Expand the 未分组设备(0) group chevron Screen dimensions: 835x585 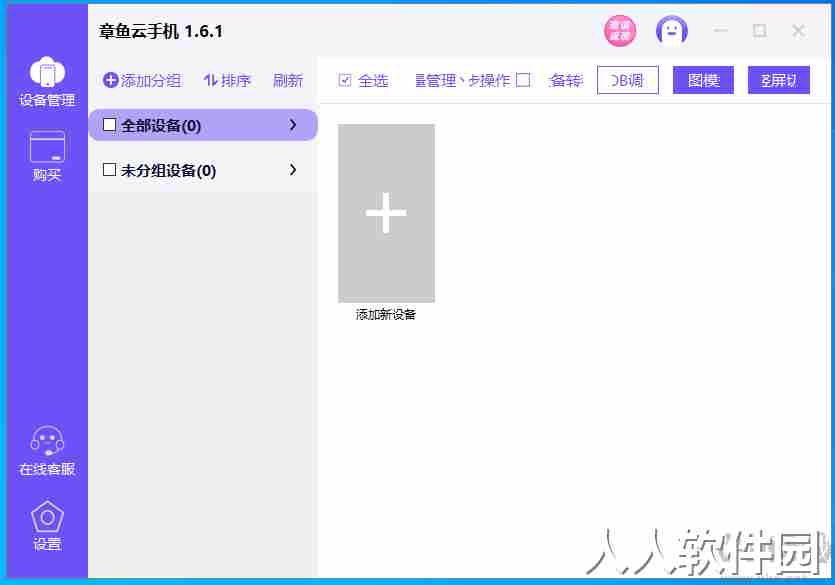tap(292, 170)
